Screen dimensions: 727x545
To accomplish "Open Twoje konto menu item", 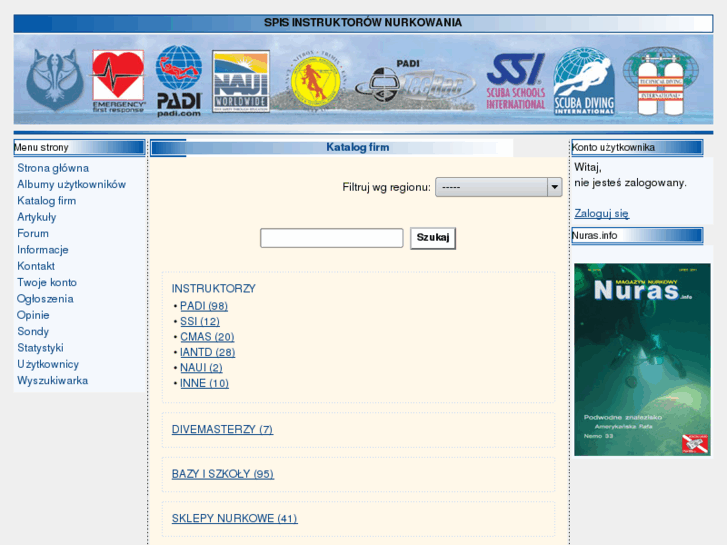I will pos(47,282).
